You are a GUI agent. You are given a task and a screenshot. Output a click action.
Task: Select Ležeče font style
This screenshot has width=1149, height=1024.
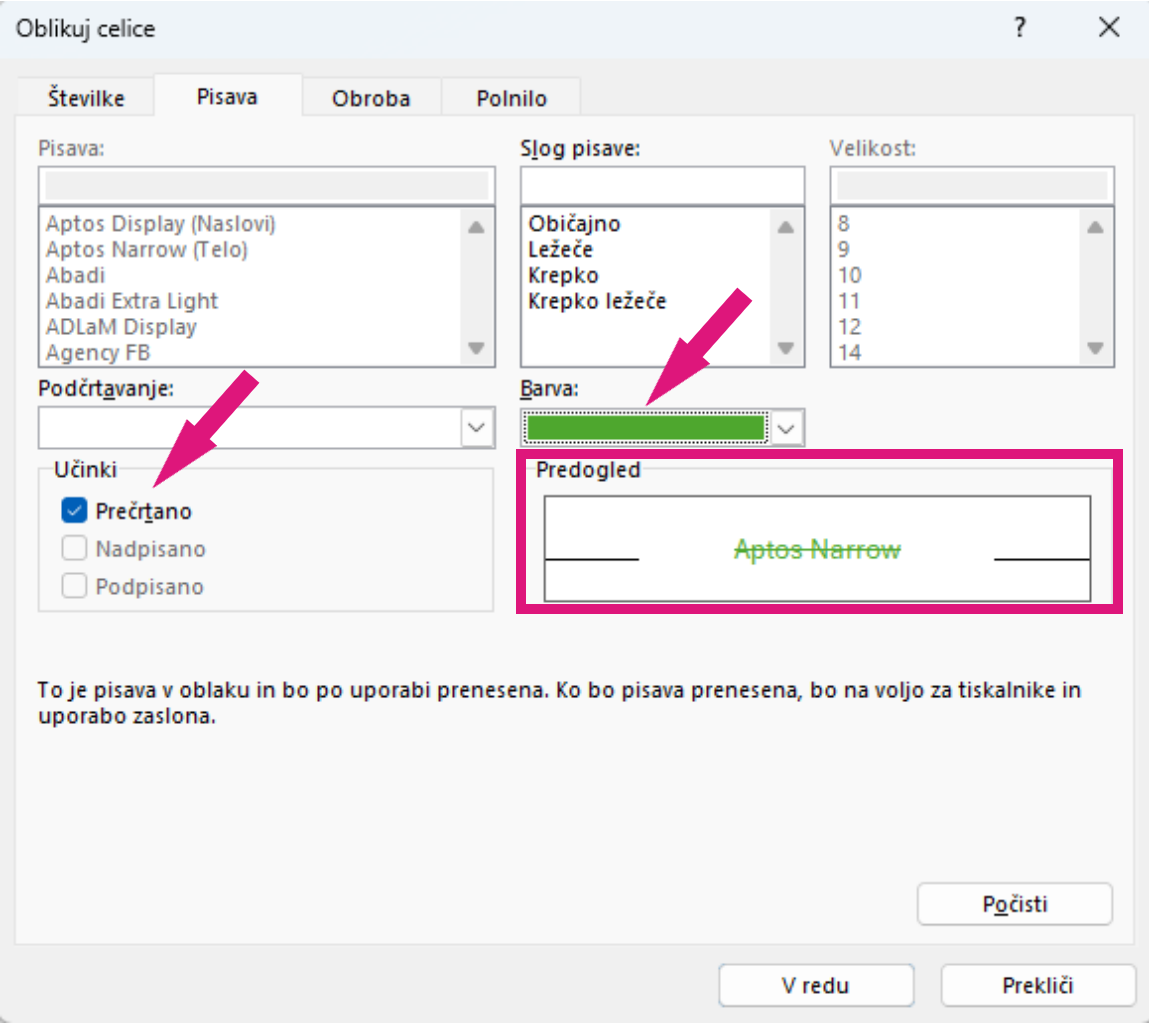[561, 249]
